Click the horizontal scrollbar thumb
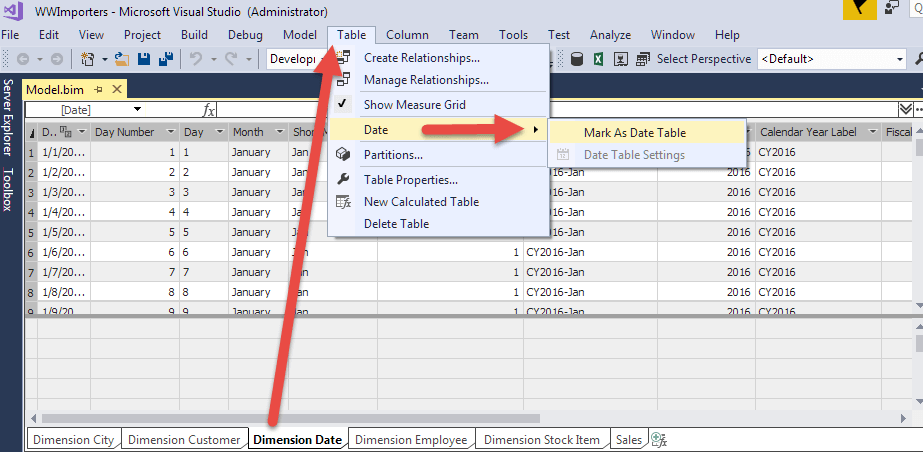The width and height of the screenshot is (923, 452). [291, 418]
